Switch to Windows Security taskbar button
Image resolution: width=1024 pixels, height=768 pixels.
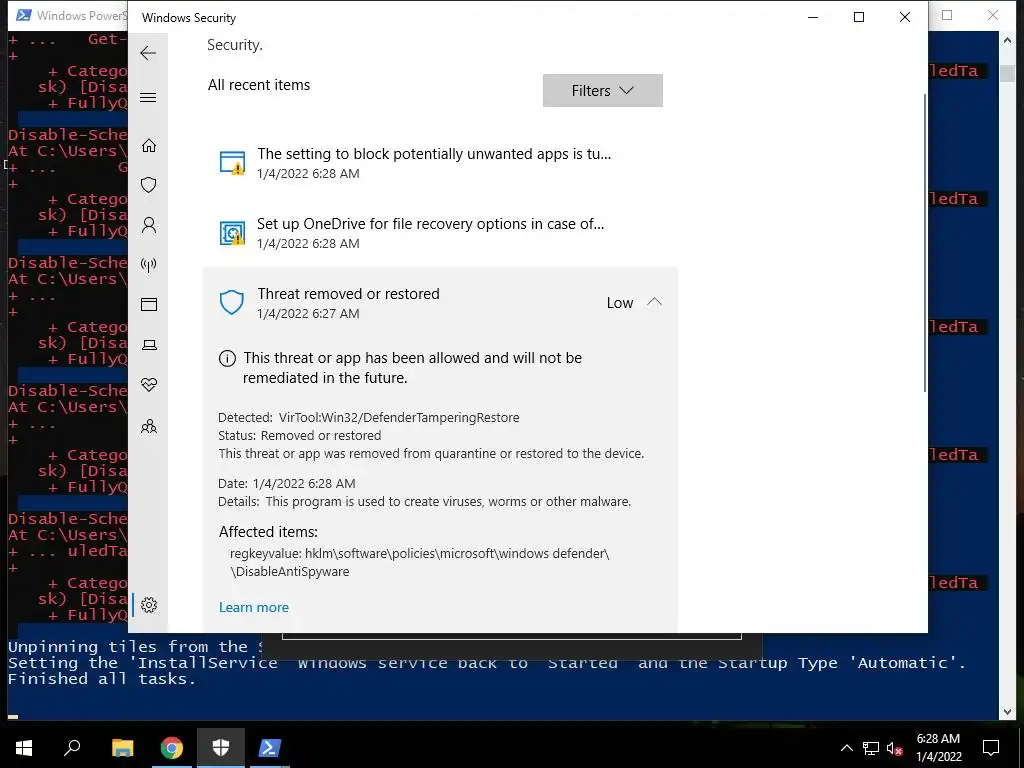(221, 748)
